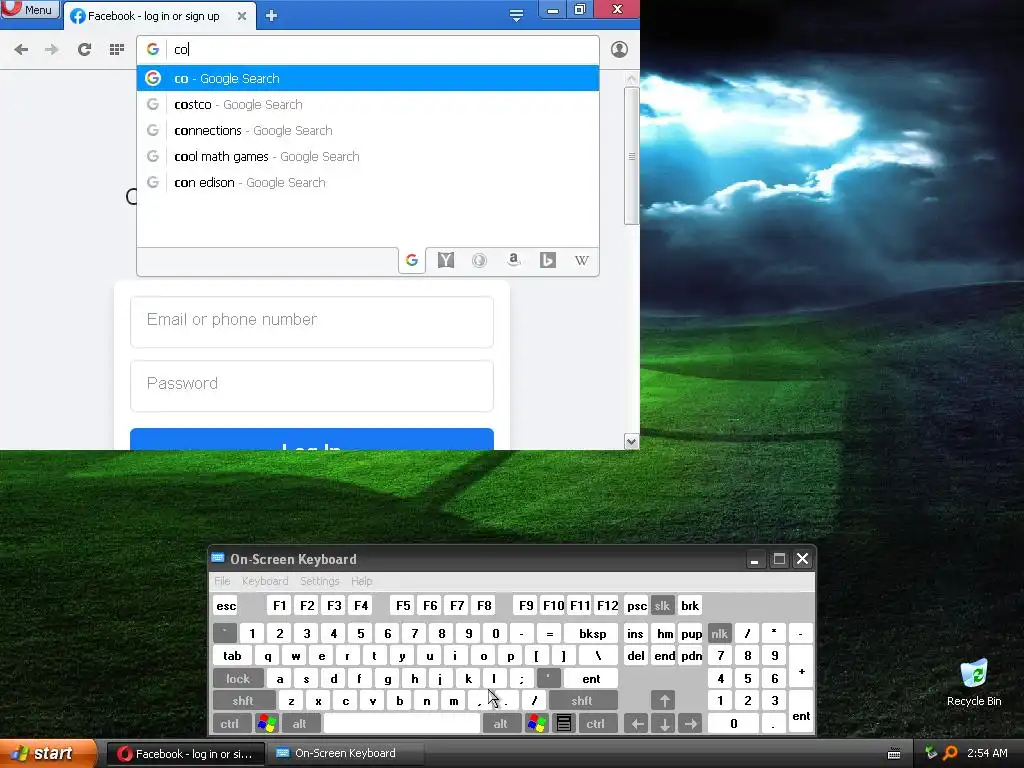The height and width of the screenshot is (768, 1024).
Task: Select Yahoo search engine icon
Action: click(x=446, y=261)
